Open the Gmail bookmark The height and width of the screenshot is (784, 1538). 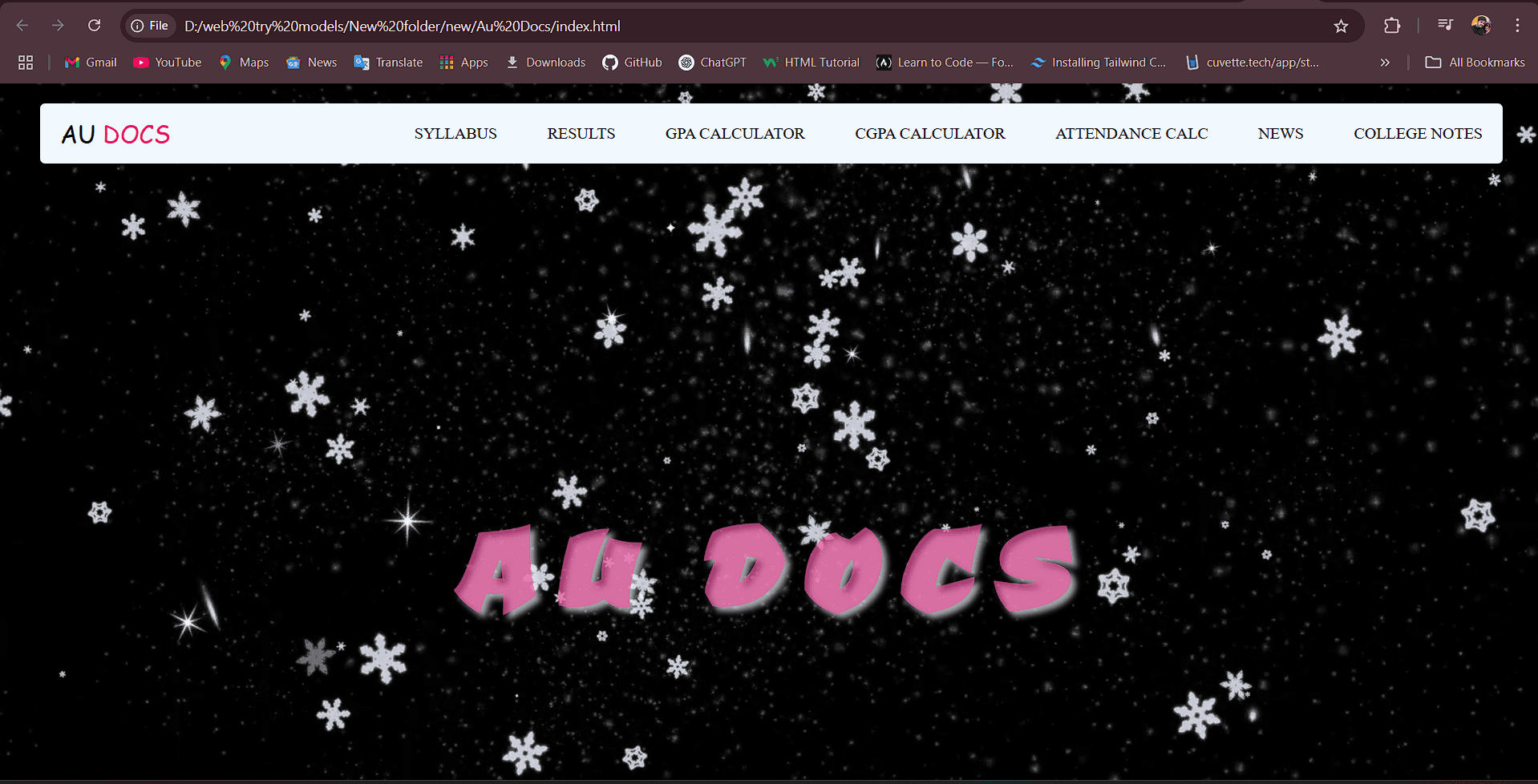(x=91, y=63)
